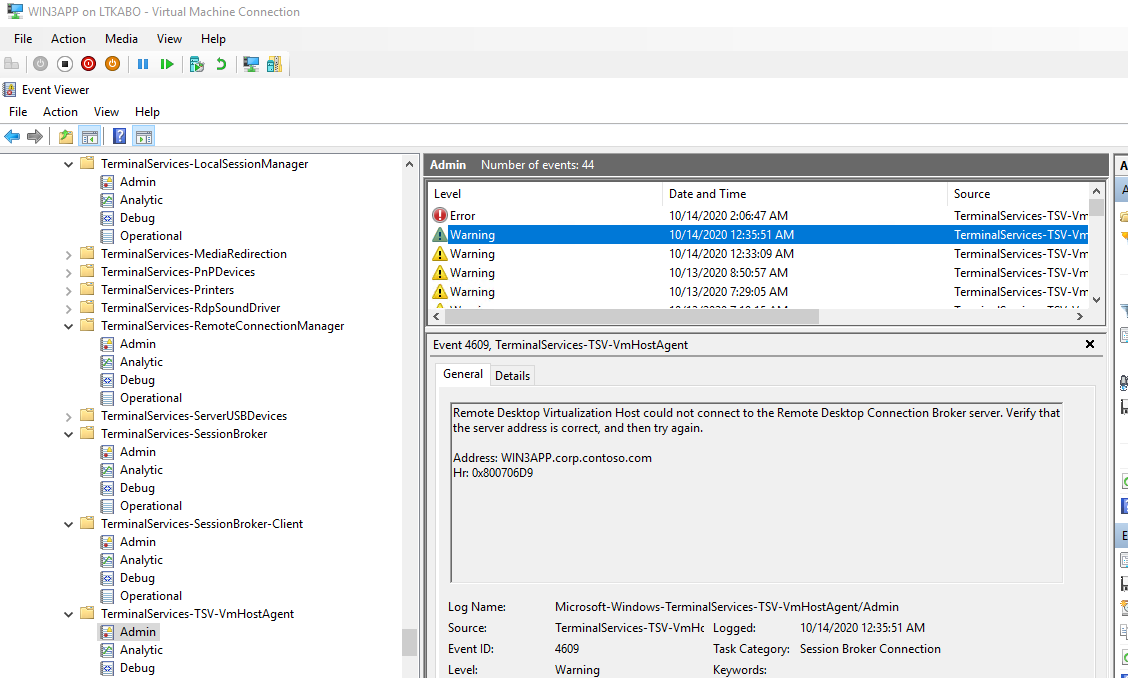Open Debug log under TerminalServices-LocalSessionManager
The image size is (1128, 678).
(x=137, y=218)
